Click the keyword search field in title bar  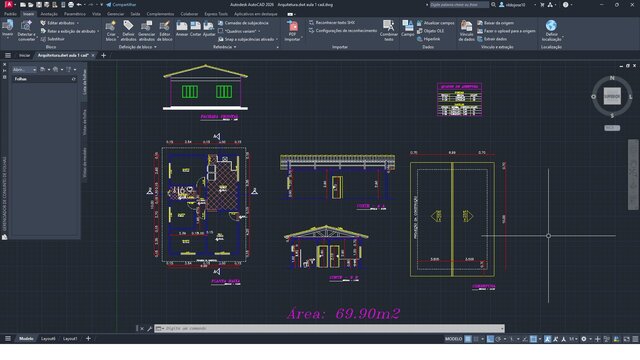pos(459,5)
